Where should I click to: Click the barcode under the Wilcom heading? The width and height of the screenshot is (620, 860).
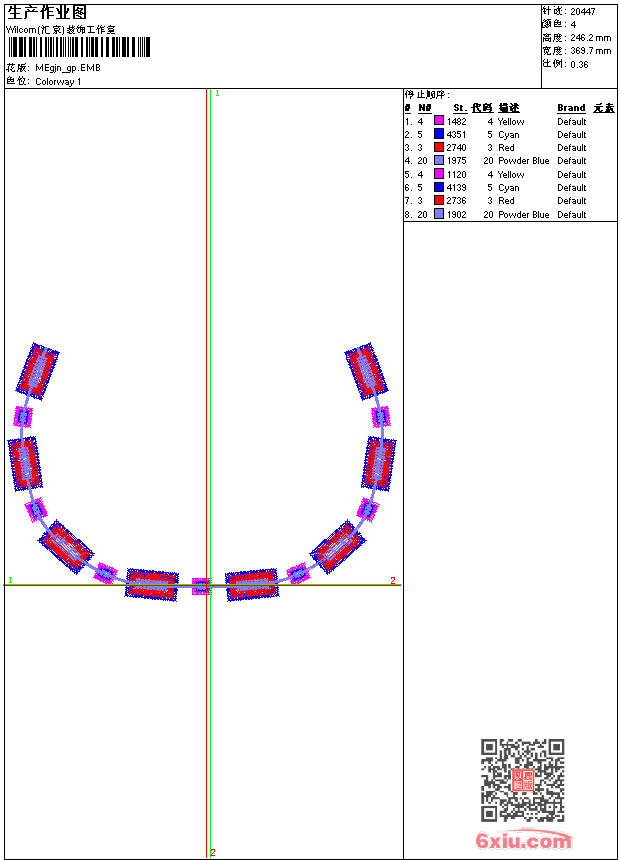point(79,47)
